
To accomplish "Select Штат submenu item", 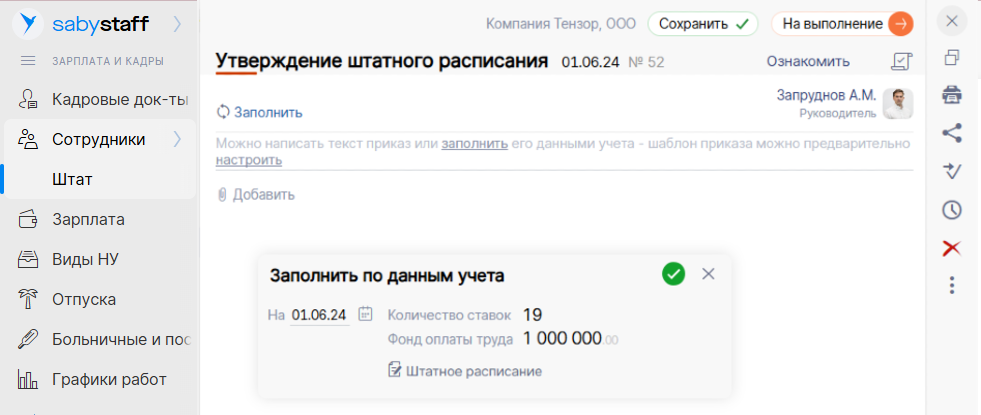I will coord(72,179).
